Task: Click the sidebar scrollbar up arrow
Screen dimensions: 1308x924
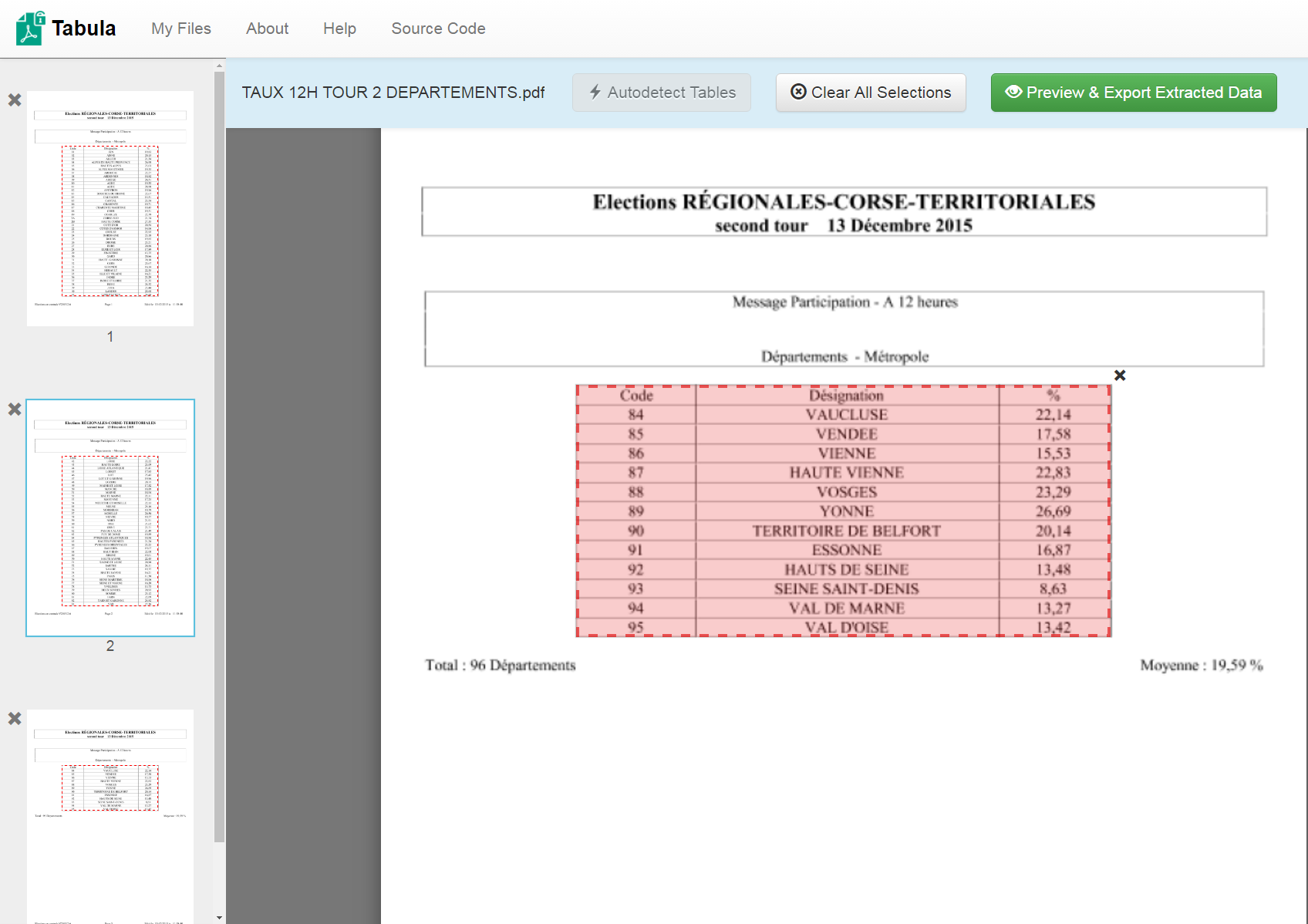Action: coord(220,66)
